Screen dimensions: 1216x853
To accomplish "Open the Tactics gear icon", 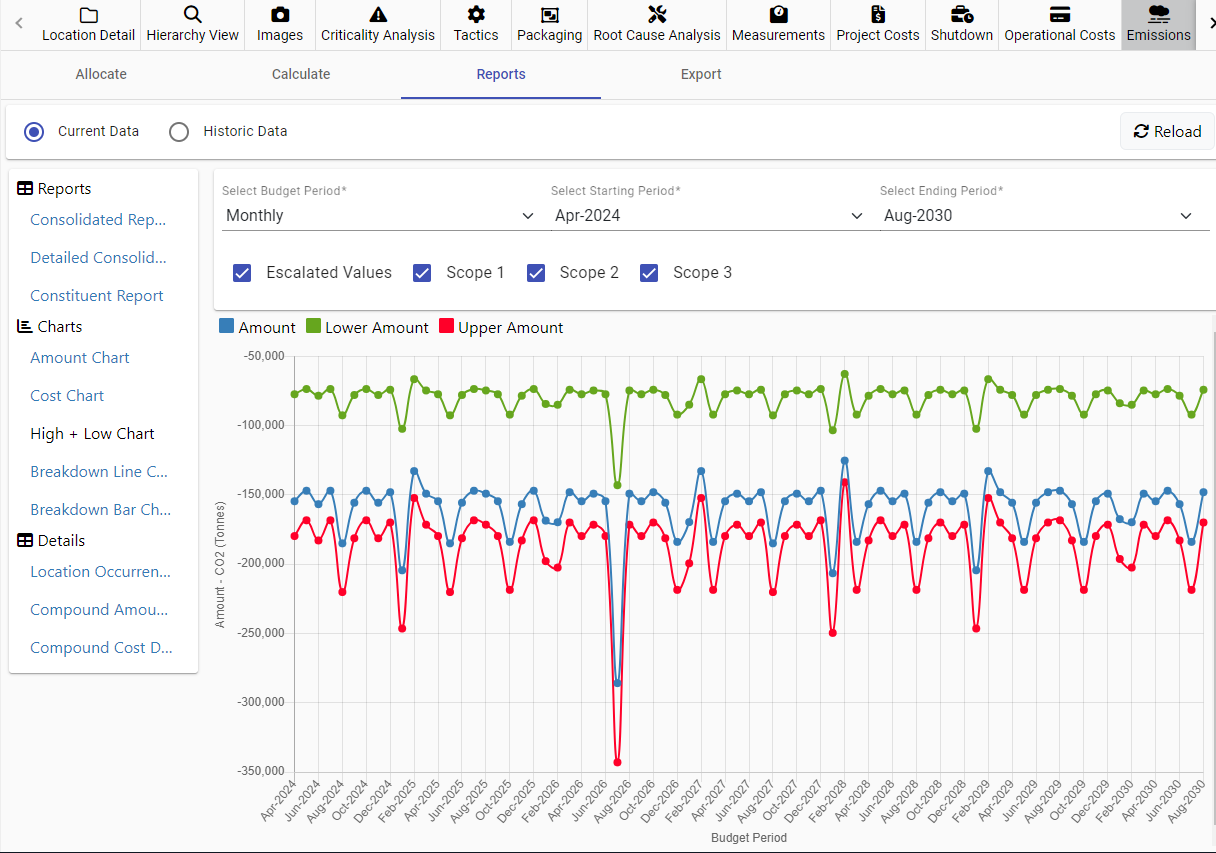I will click(x=476, y=14).
